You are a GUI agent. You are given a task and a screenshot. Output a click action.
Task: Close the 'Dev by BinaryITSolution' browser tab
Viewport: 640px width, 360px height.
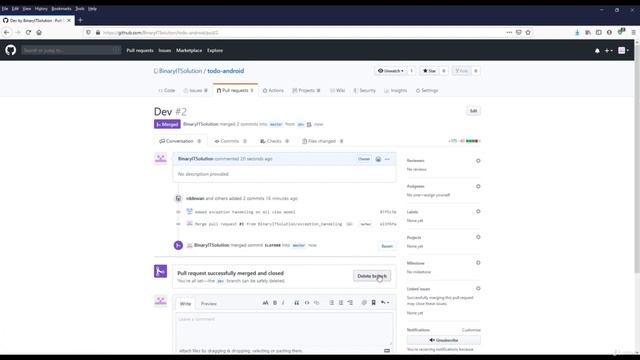(69, 20)
